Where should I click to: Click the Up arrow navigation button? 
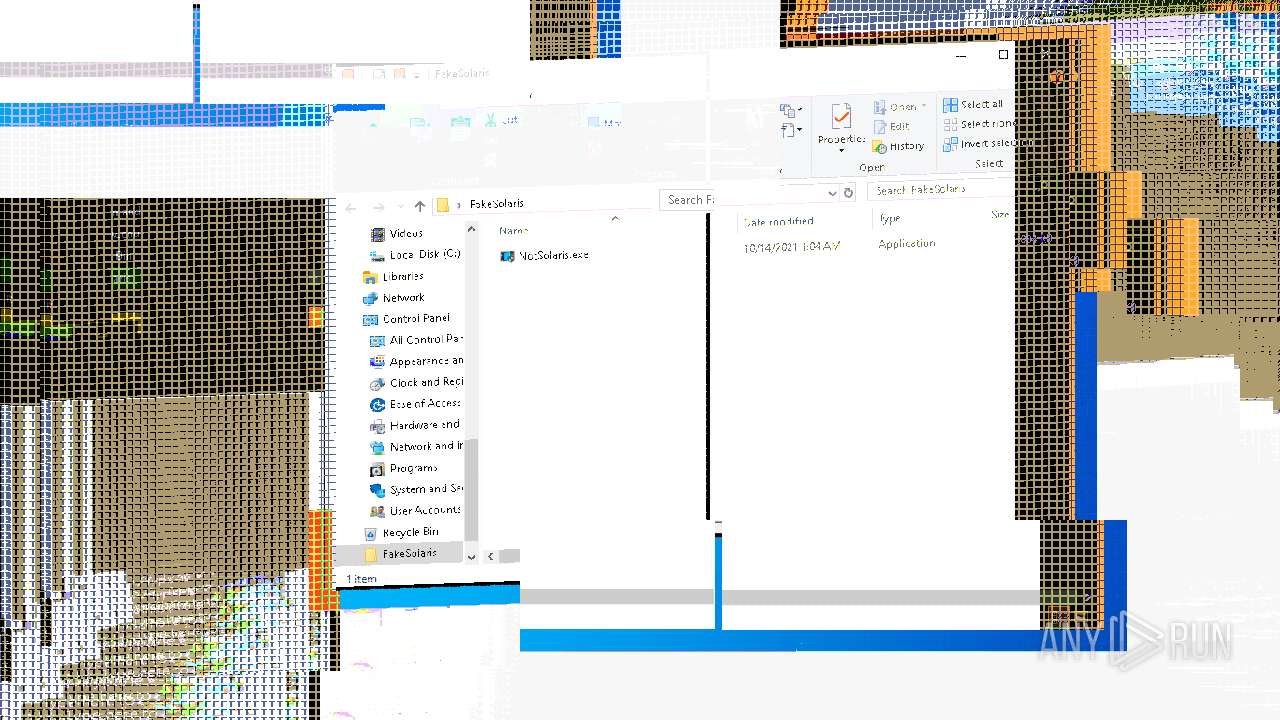(x=419, y=206)
